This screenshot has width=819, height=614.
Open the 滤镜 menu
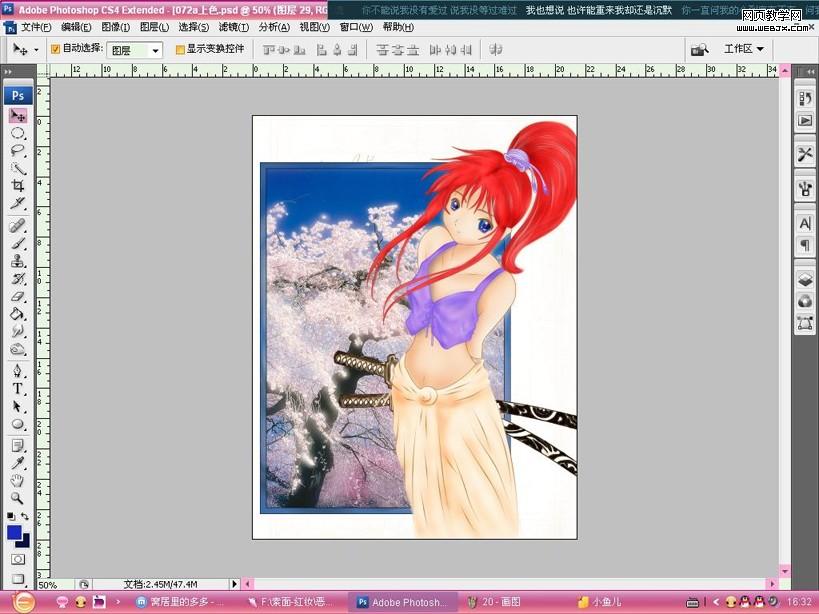coord(234,27)
